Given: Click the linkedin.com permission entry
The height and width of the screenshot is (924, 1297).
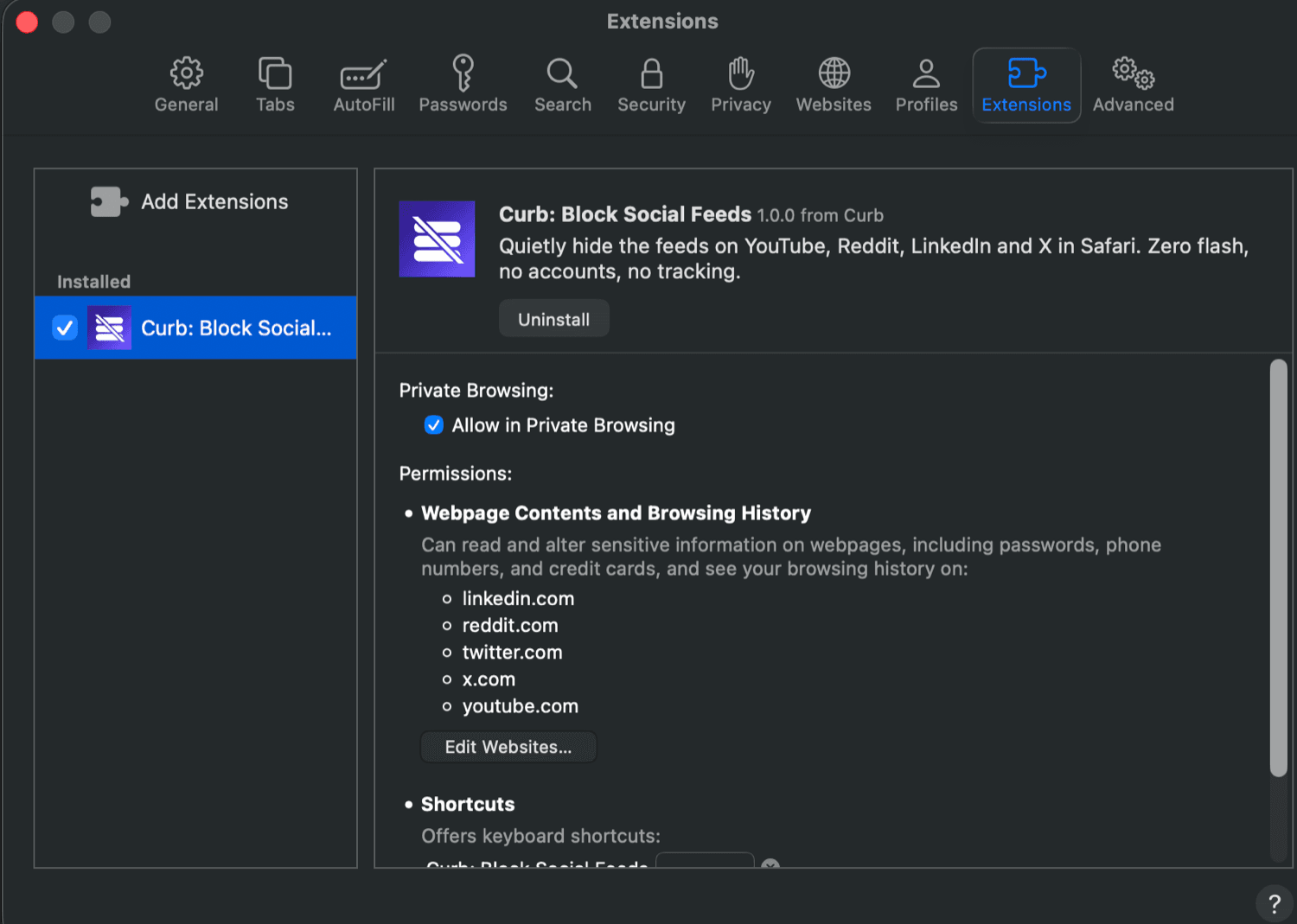Looking at the screenshot, I should (x=518, y=598).
